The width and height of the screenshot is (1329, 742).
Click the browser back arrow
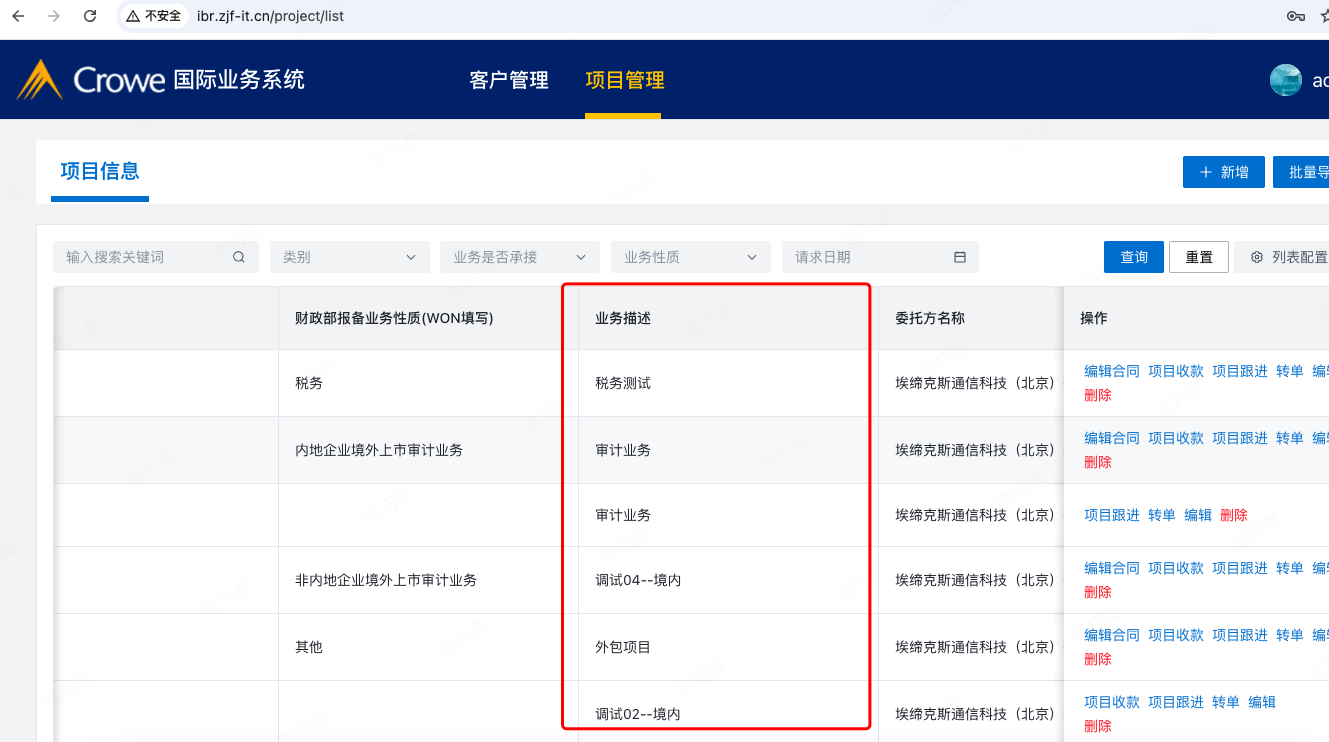point(18,16)
